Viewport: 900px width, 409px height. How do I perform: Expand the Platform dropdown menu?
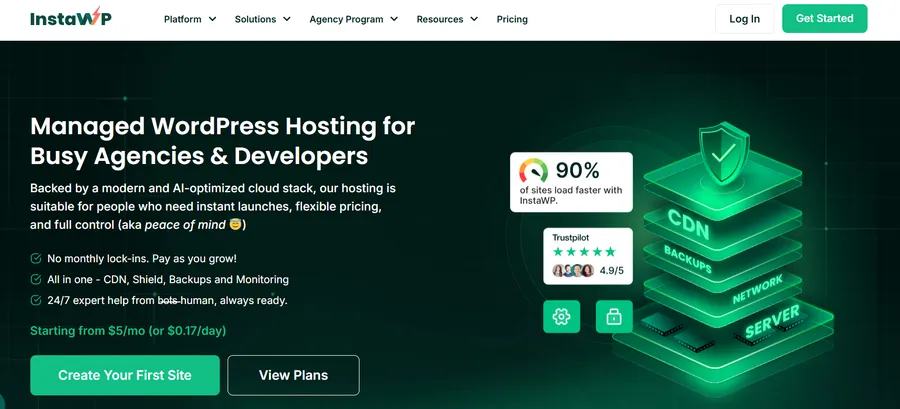pyautogui.click(x=190, y=19)
